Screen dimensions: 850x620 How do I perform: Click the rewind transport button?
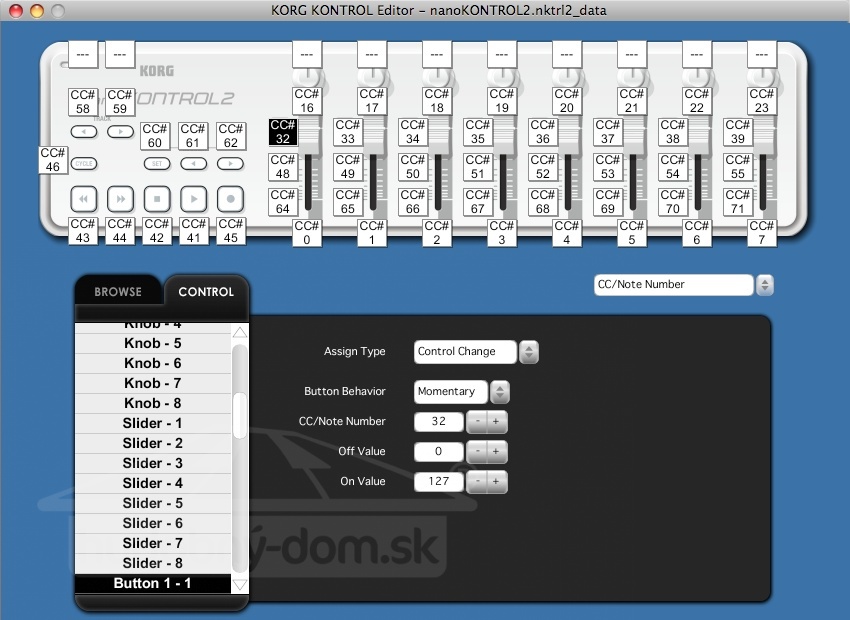[84, 198]
